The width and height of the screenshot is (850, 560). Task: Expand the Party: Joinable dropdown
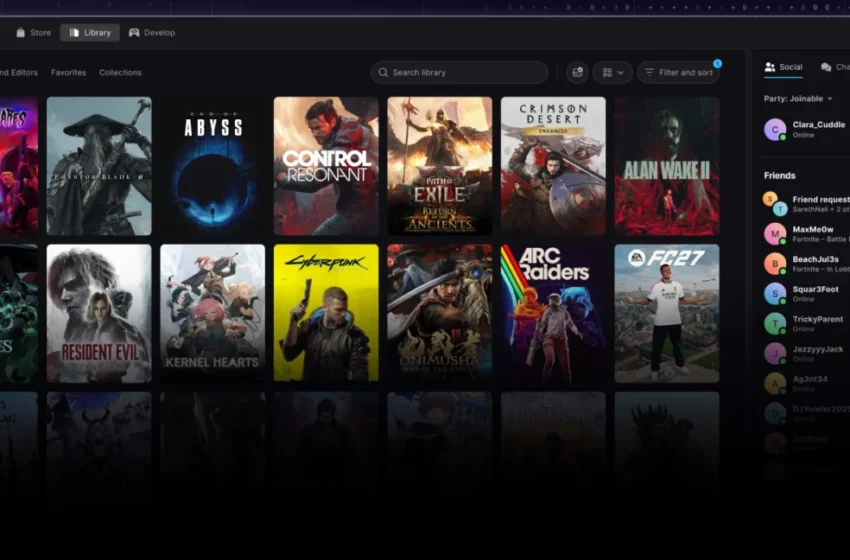pyautogui.click(x=797, y=99)
